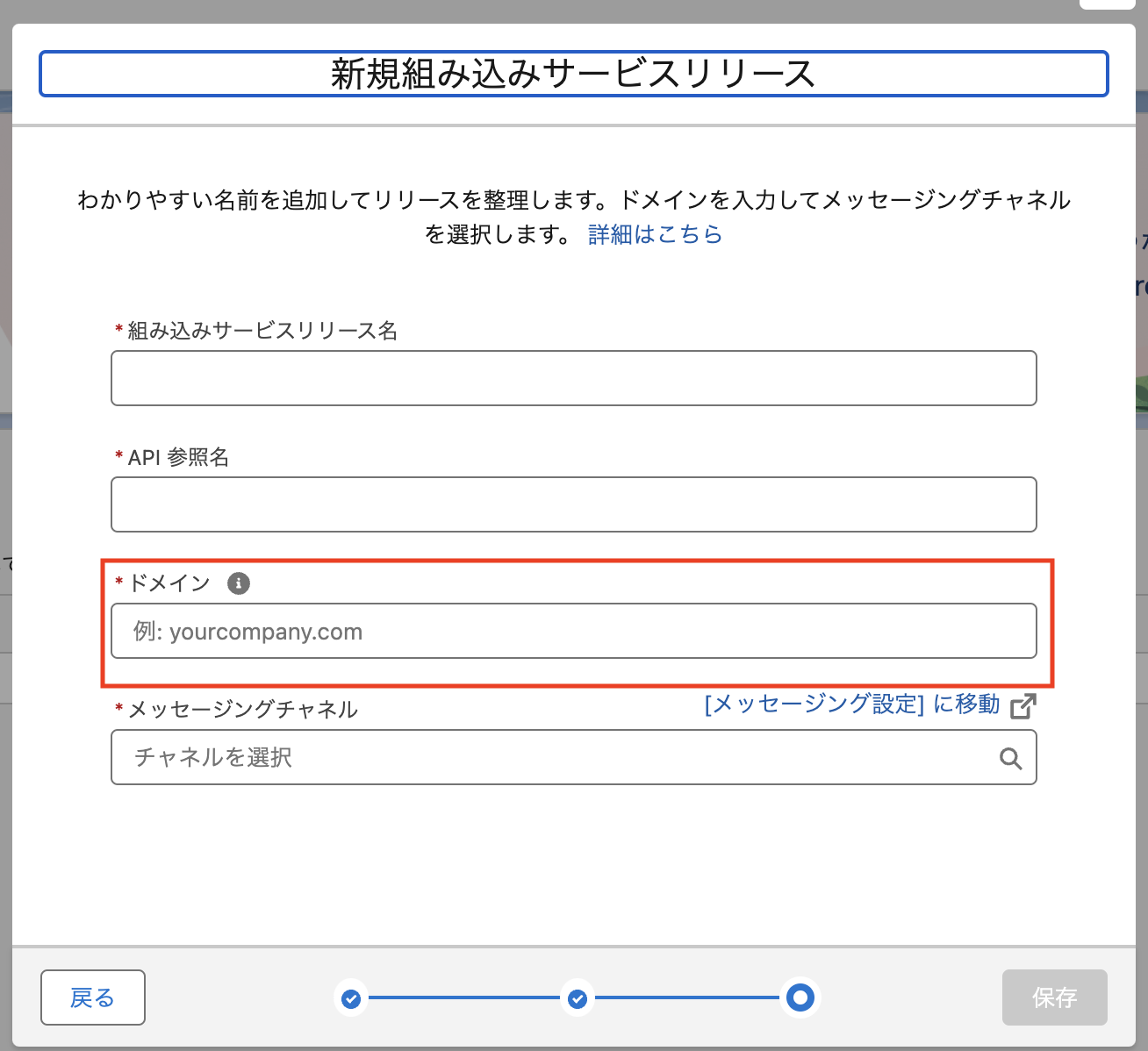Click the 組み込みサービスリリース名 label text
This screenshot has width=1148, height=1051.
(262, 331)
